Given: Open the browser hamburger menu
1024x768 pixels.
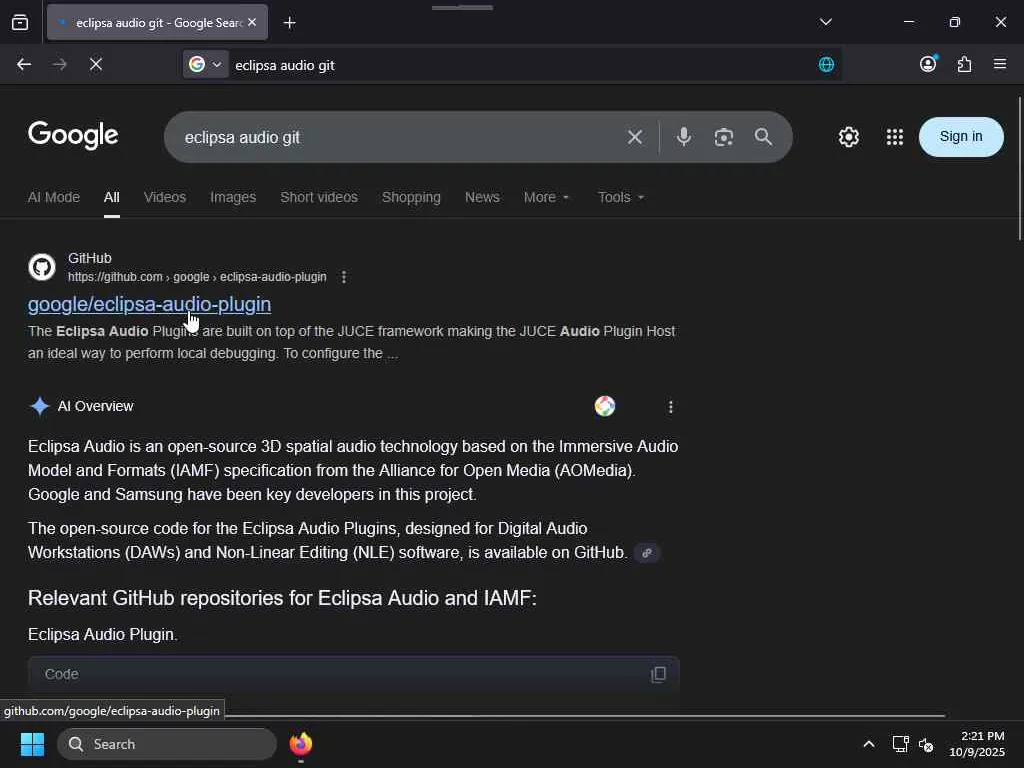Looking at the screenshot, I should coord(1000,64).
